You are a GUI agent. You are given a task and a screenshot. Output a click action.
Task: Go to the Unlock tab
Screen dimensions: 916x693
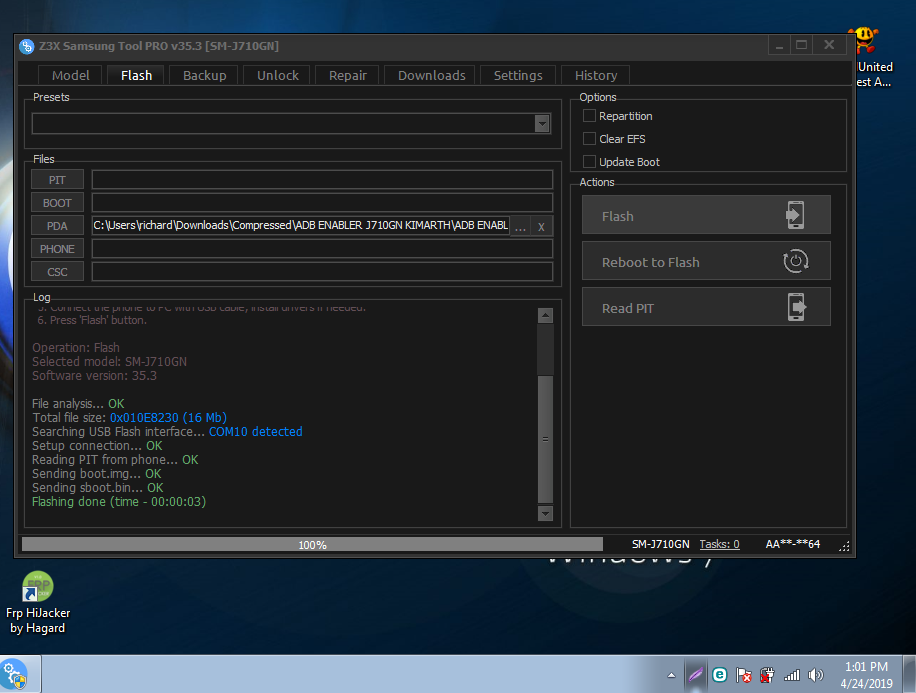point(277,75)
